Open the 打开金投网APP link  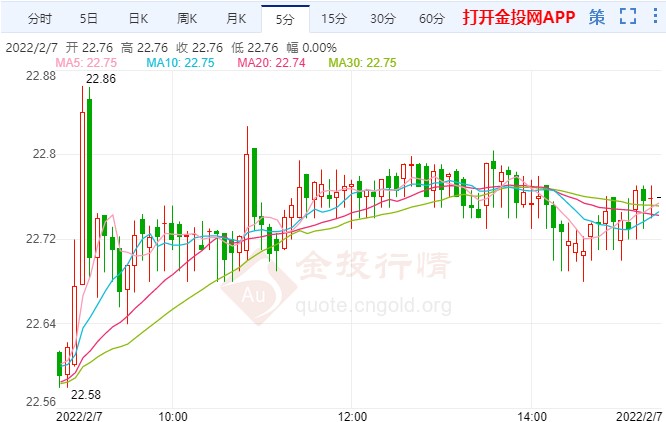click(x=519, y=17)
